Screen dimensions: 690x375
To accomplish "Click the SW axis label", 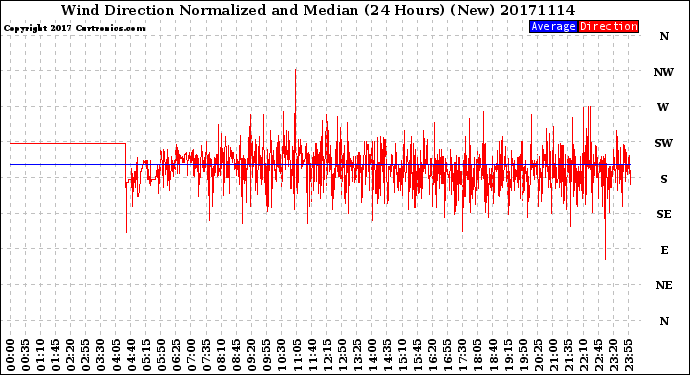I will pos(664,143).
